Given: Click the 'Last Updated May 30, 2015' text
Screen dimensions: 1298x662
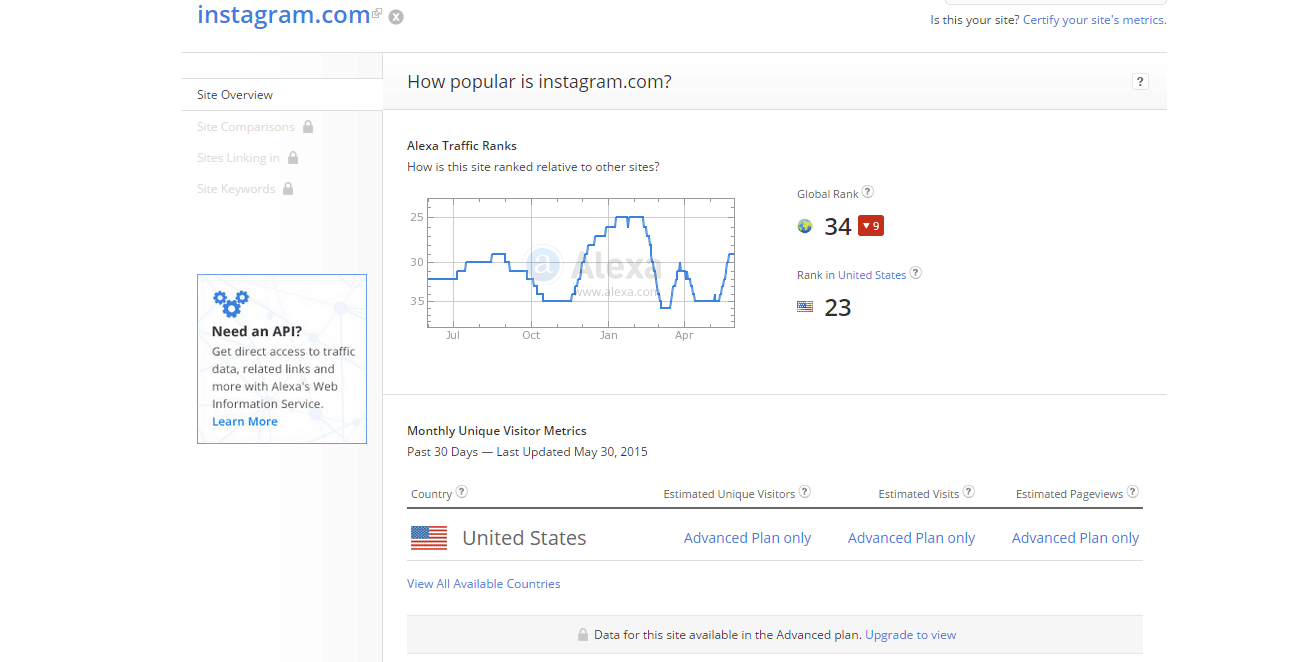Looking at the screenshot, I should click(x=572, y=452).
